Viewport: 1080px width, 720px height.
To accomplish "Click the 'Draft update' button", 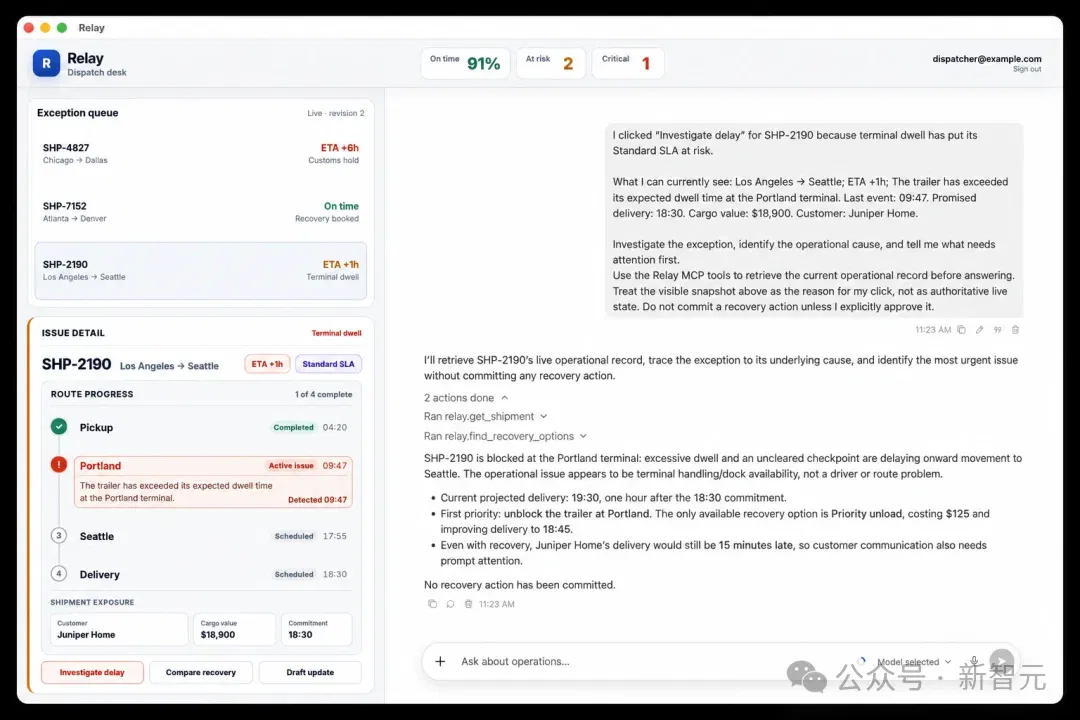I will coord(310,672).
